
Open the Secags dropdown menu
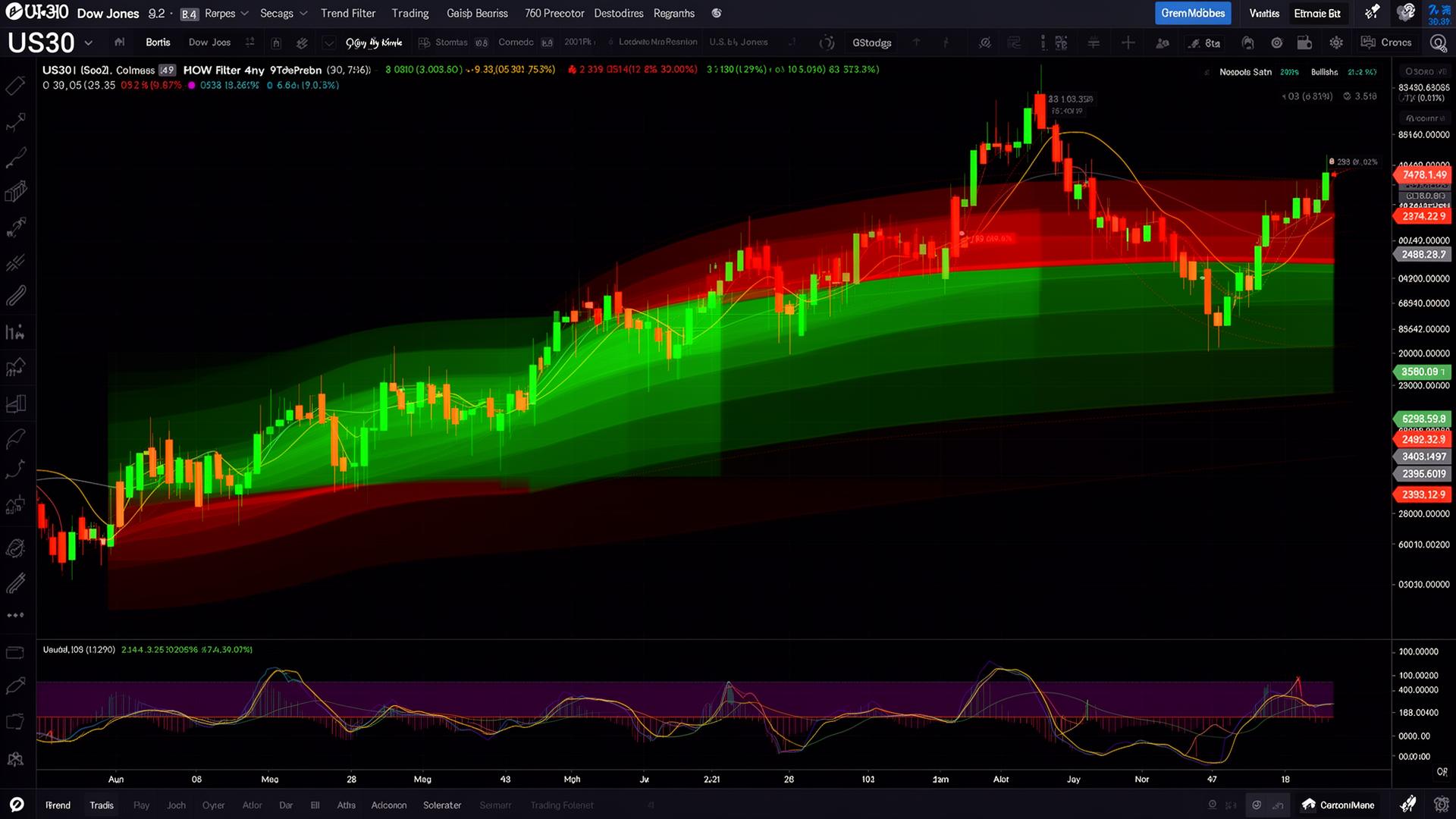coord(284,14)
